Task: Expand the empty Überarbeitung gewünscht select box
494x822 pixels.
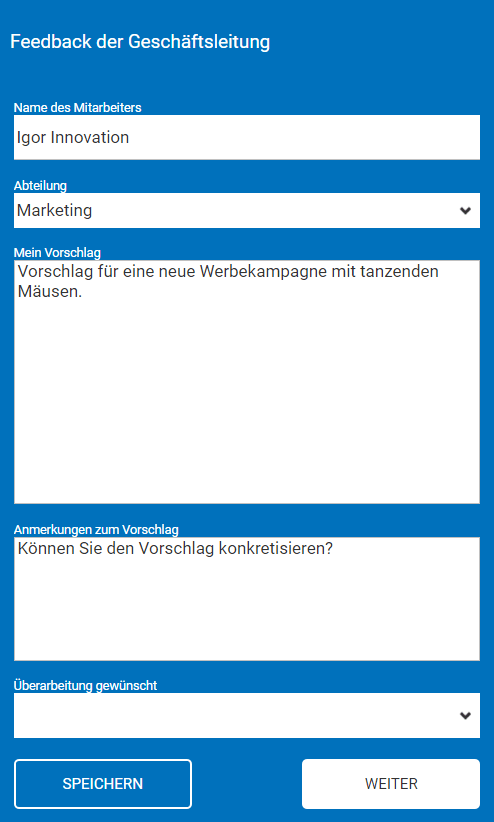Action: [246, 716]
